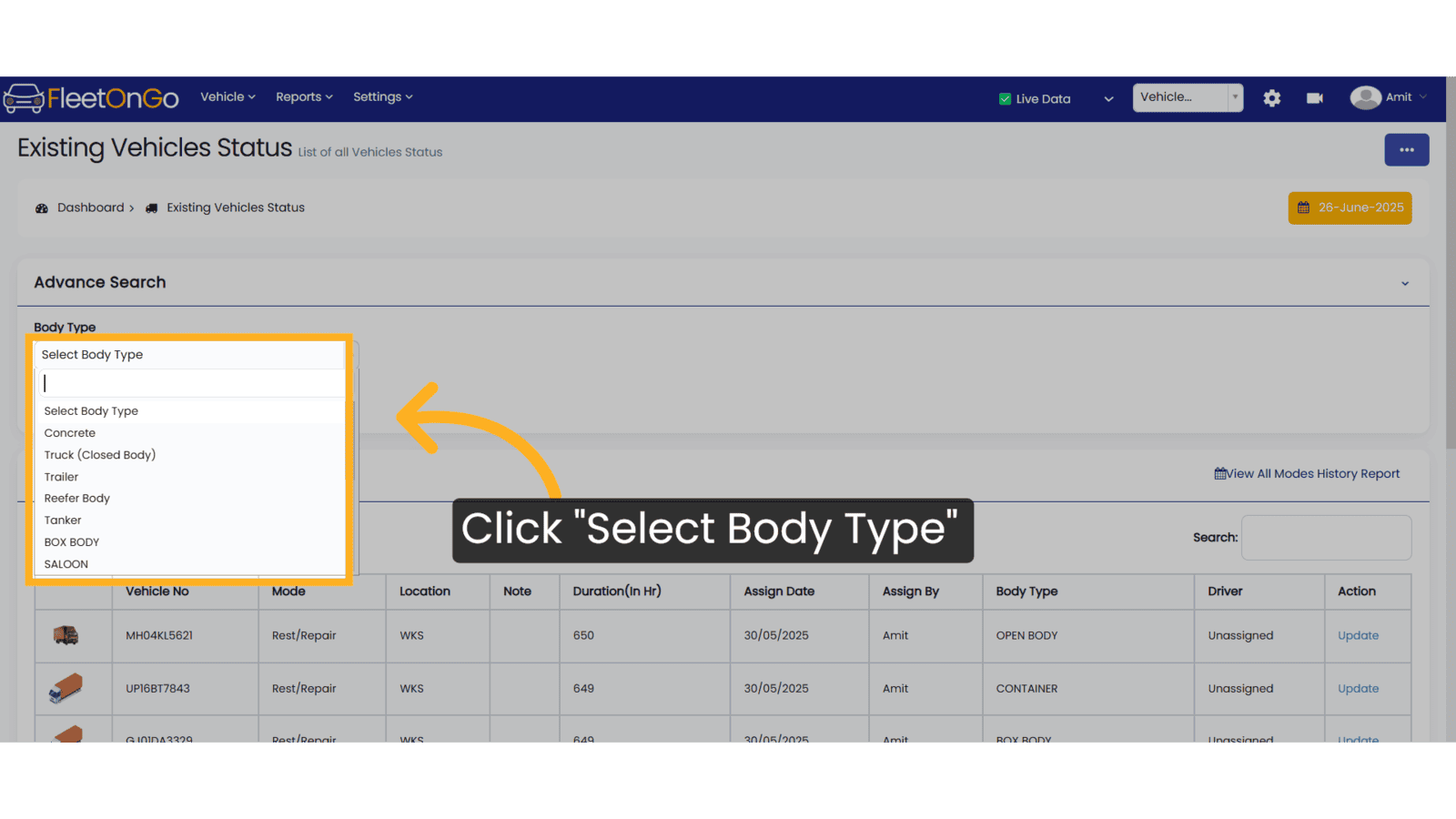1456x819 pixels.
Task: Open the Settings menu in navbar
Action: click(382, 96)
